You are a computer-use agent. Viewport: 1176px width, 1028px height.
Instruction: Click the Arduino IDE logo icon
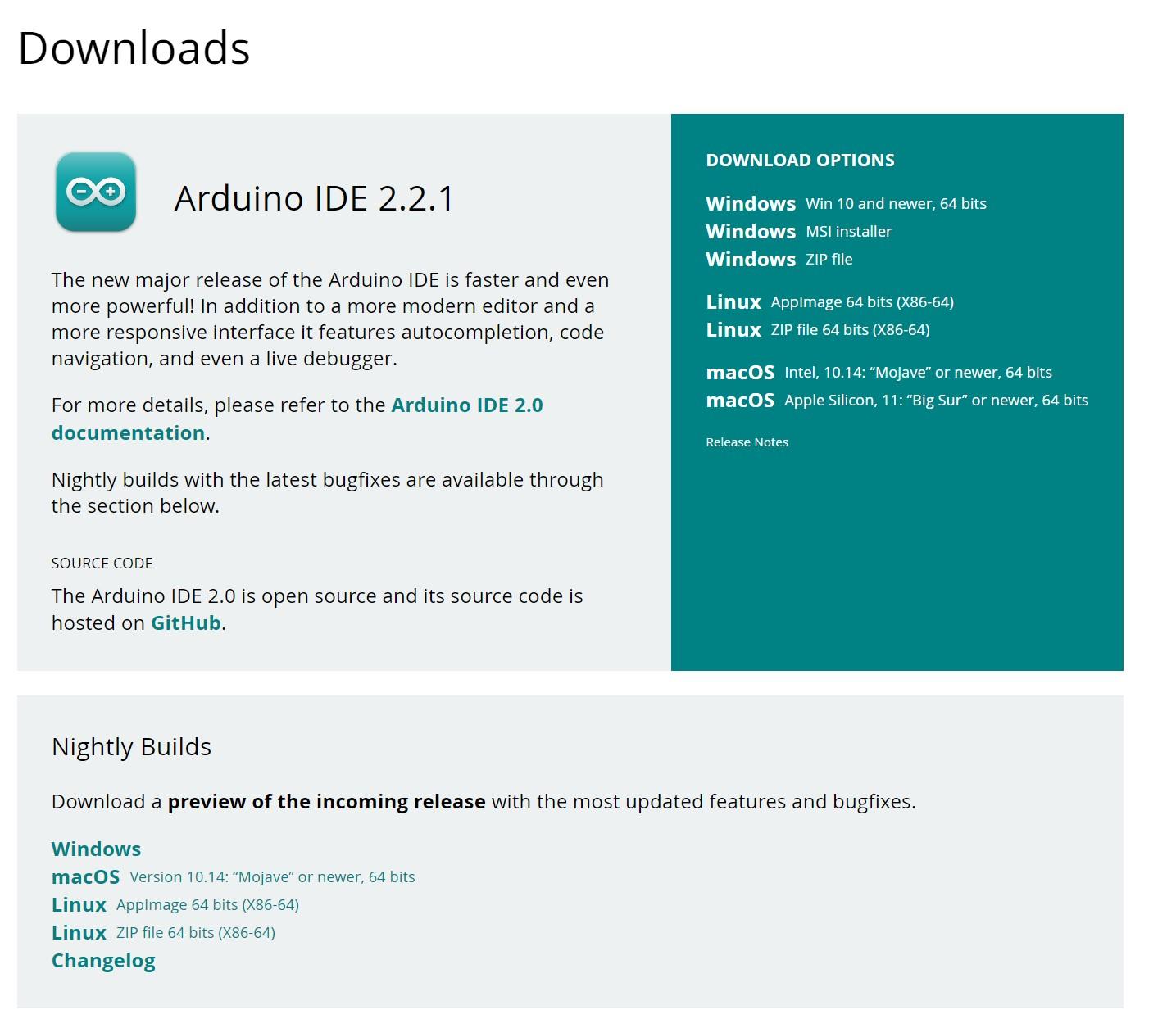click(x=96, y=192)
